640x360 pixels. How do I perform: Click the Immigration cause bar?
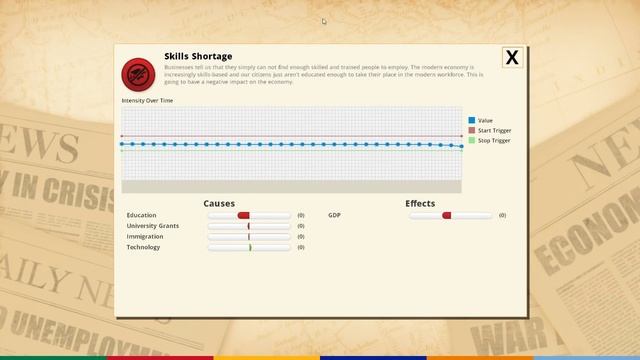249,237
